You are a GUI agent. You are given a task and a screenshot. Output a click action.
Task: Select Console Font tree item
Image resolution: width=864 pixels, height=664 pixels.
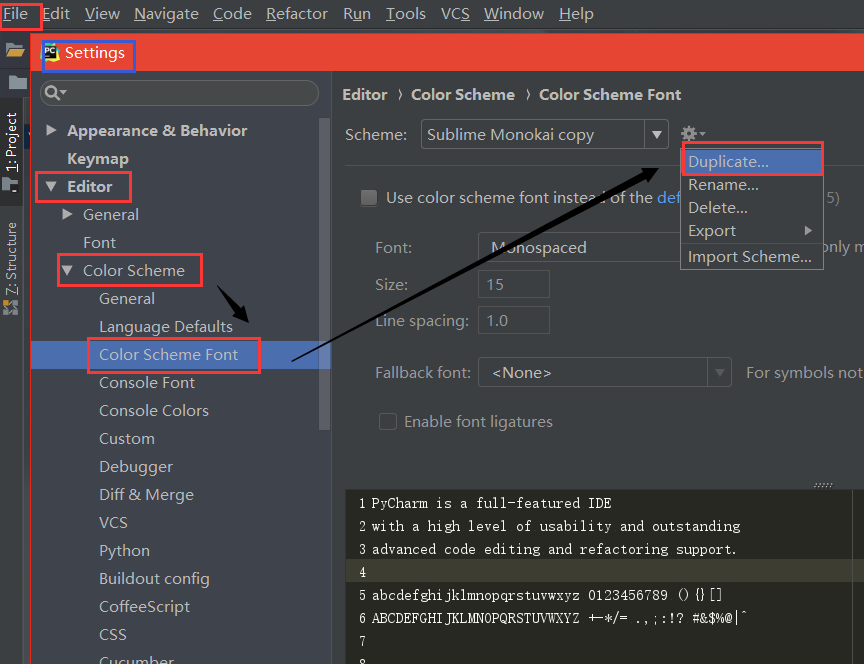tap(147, 382)
